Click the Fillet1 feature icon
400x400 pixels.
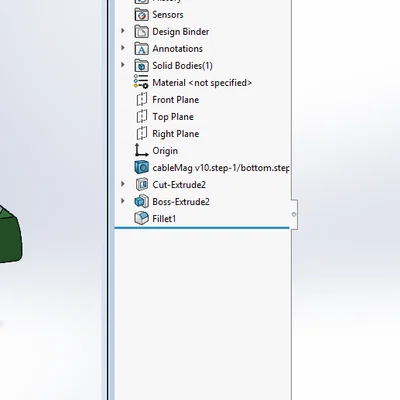click(x=141, y=218)
